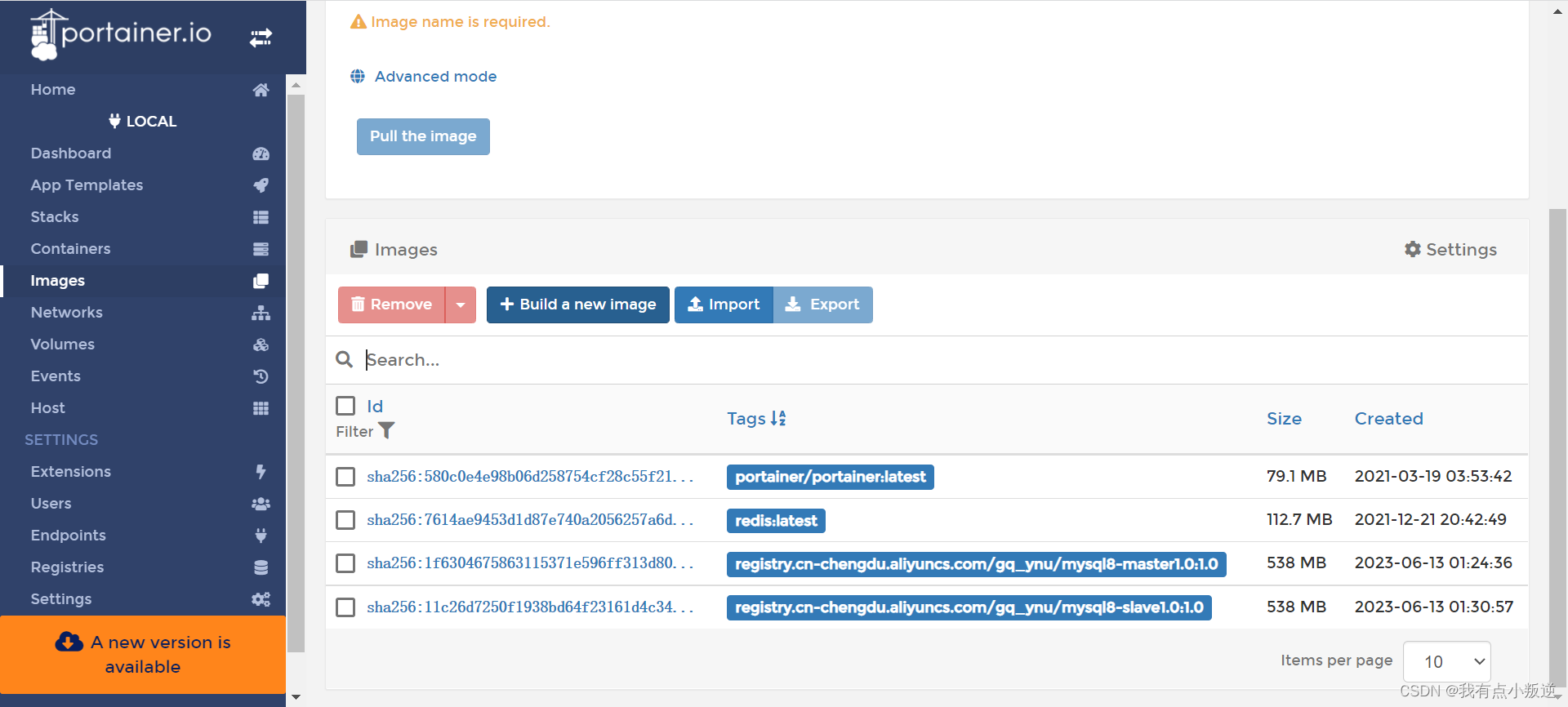Click the Images clone icon in sidebar

[x=261, y=281]
